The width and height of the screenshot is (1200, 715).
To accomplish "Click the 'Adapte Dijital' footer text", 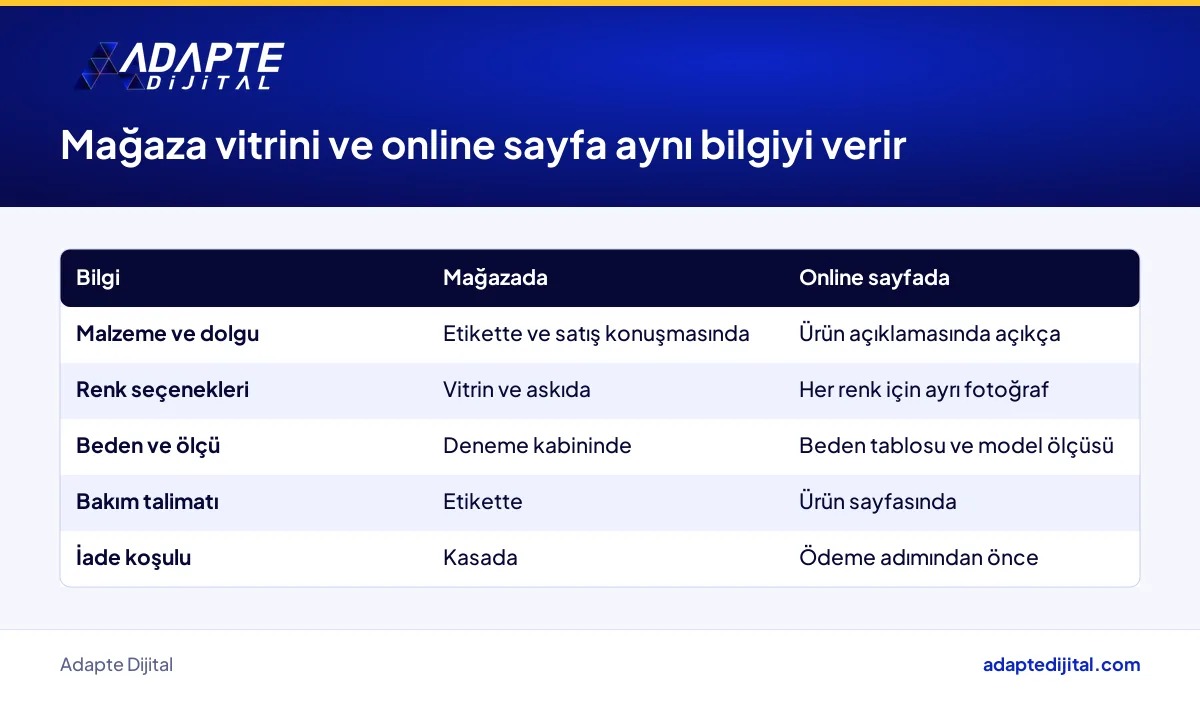I will click(116, 665).
